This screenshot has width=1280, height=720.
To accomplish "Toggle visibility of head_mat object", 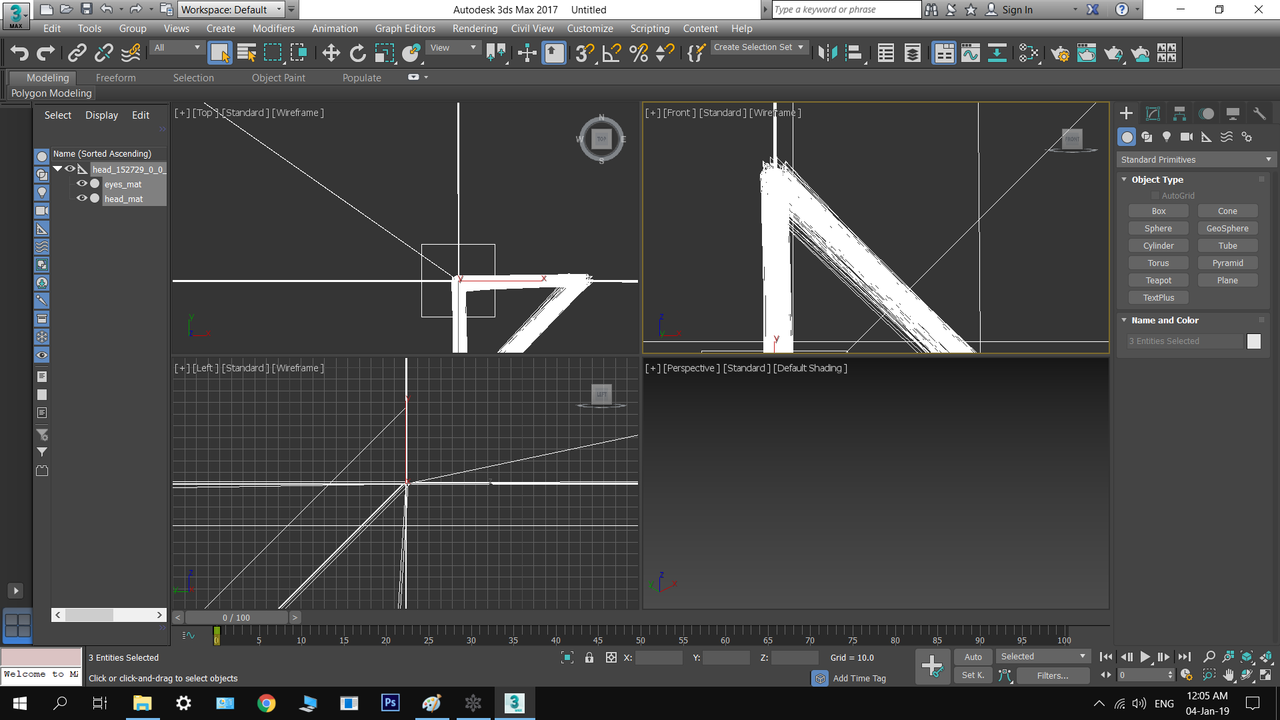I will click(x=82, y=198).
